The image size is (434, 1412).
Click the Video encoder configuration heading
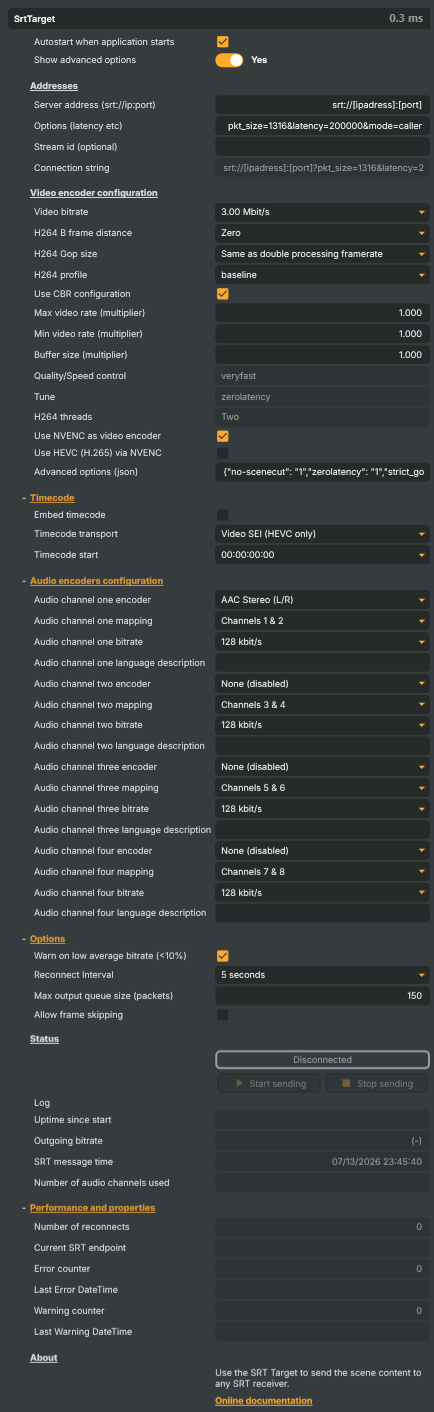click(94, 192)
